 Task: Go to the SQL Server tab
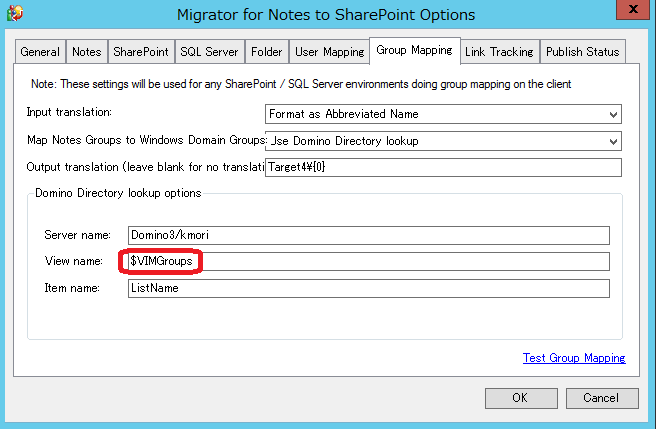point(209,52)
